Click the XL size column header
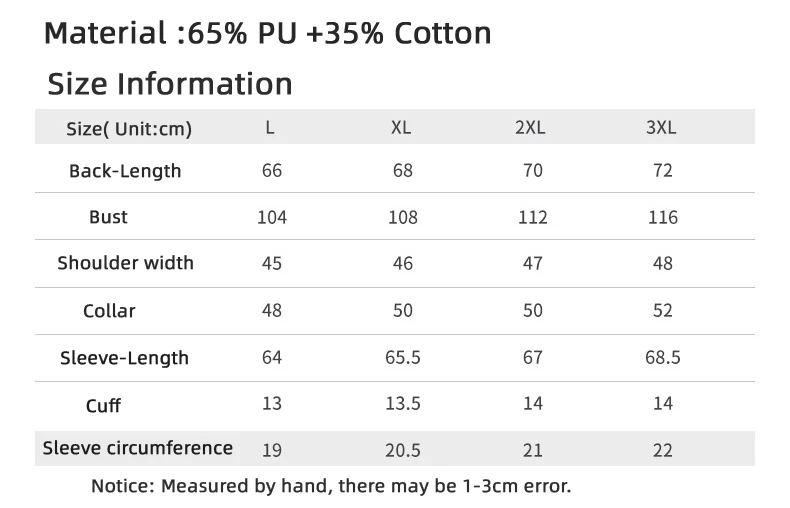Image resolution: width=790 pixels, height=508 pixels. (x=401, y=128)
